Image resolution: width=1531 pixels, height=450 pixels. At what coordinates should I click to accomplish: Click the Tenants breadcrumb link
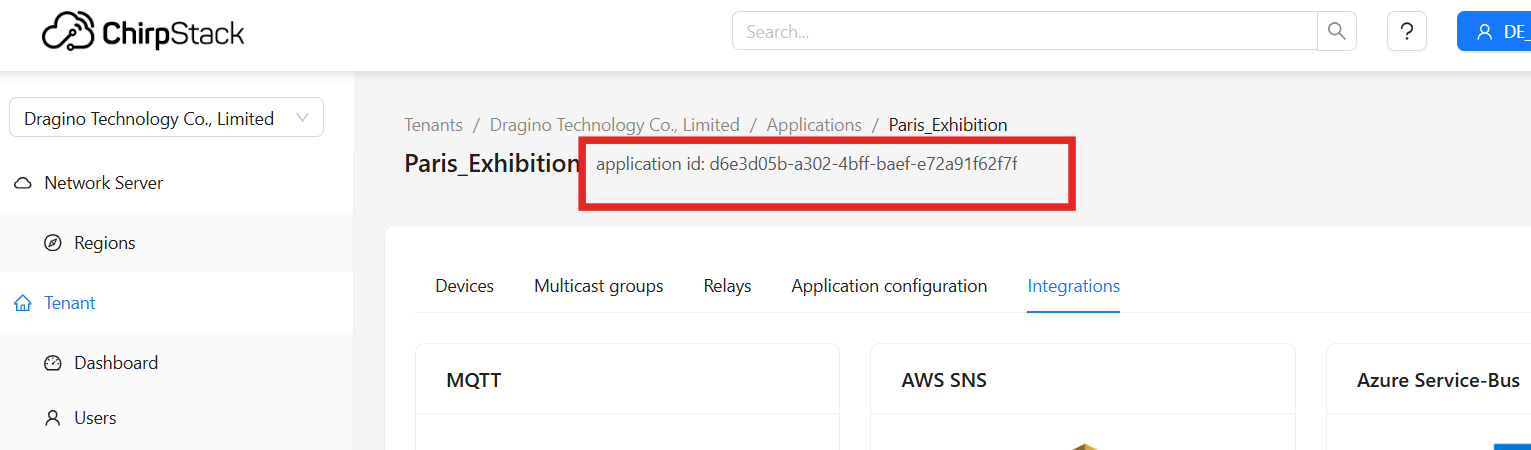[433, 125]
